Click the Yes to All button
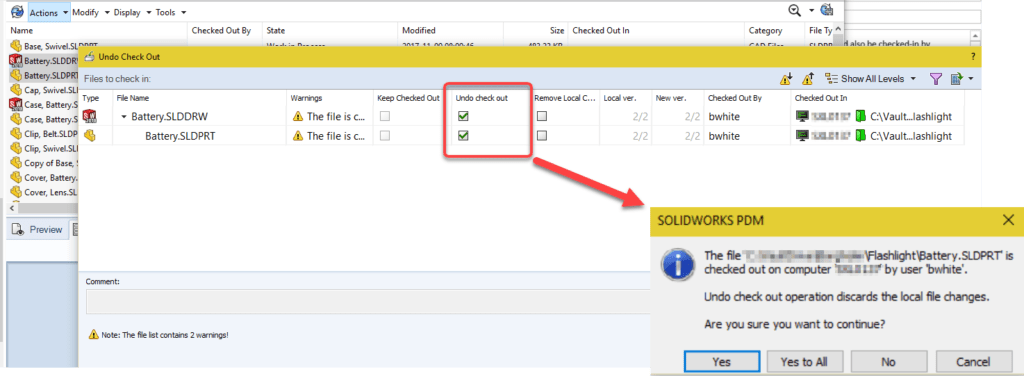The width and height of the screenshot is (1024, 376). (804, 362)
